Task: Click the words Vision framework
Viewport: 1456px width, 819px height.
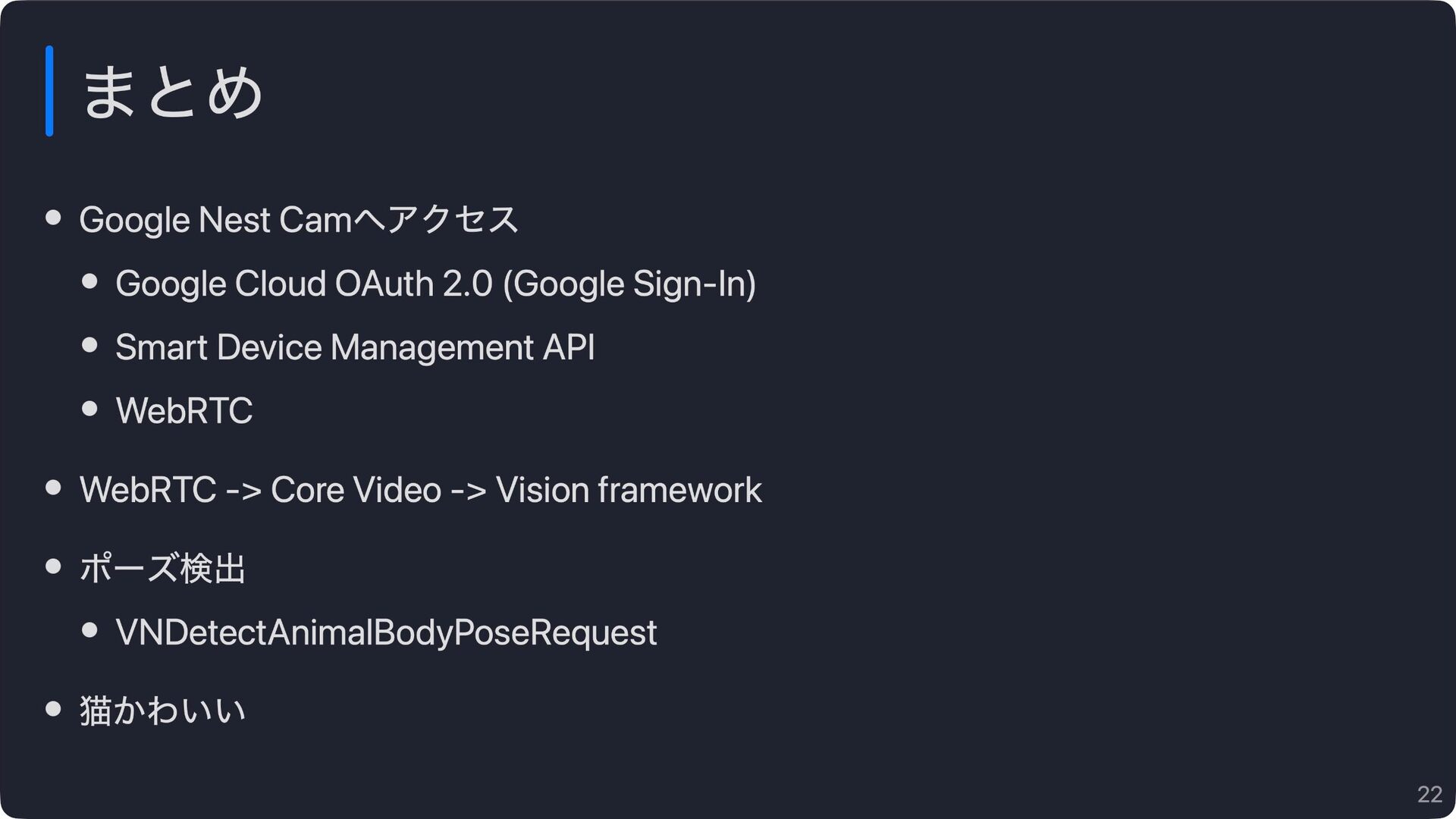Action: coord(629,490)
